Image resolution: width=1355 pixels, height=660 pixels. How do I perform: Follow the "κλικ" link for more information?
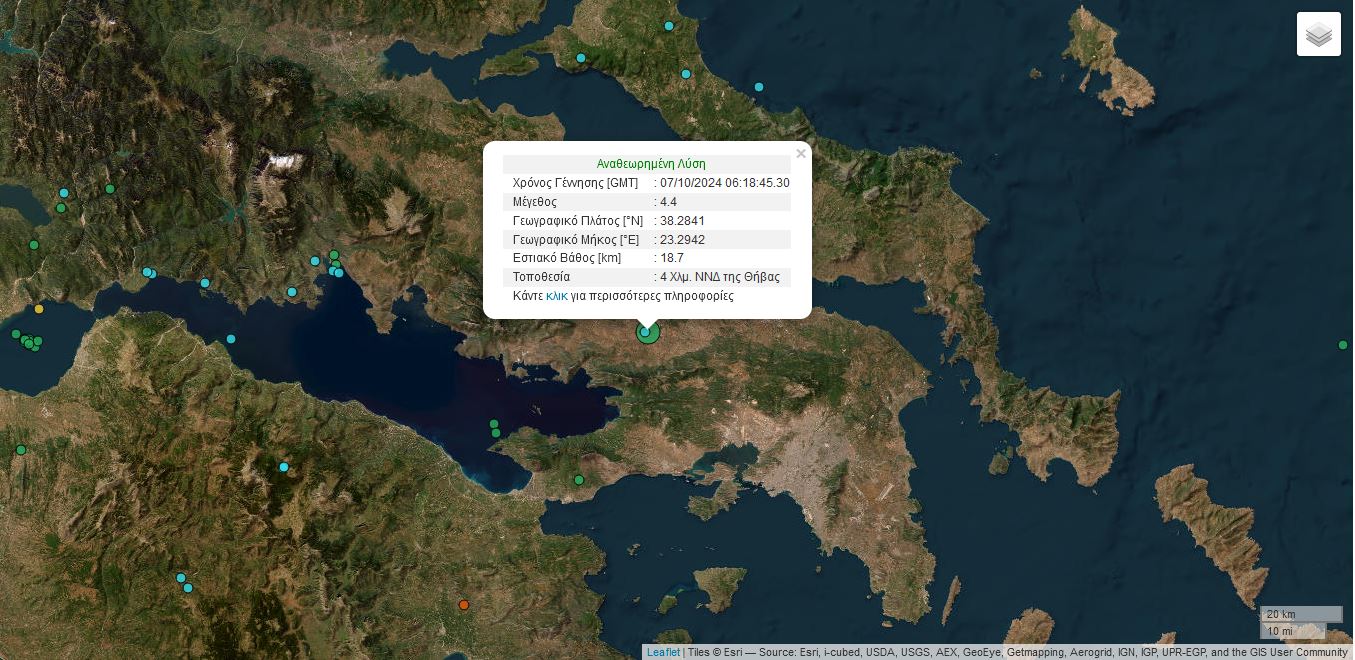556,296
